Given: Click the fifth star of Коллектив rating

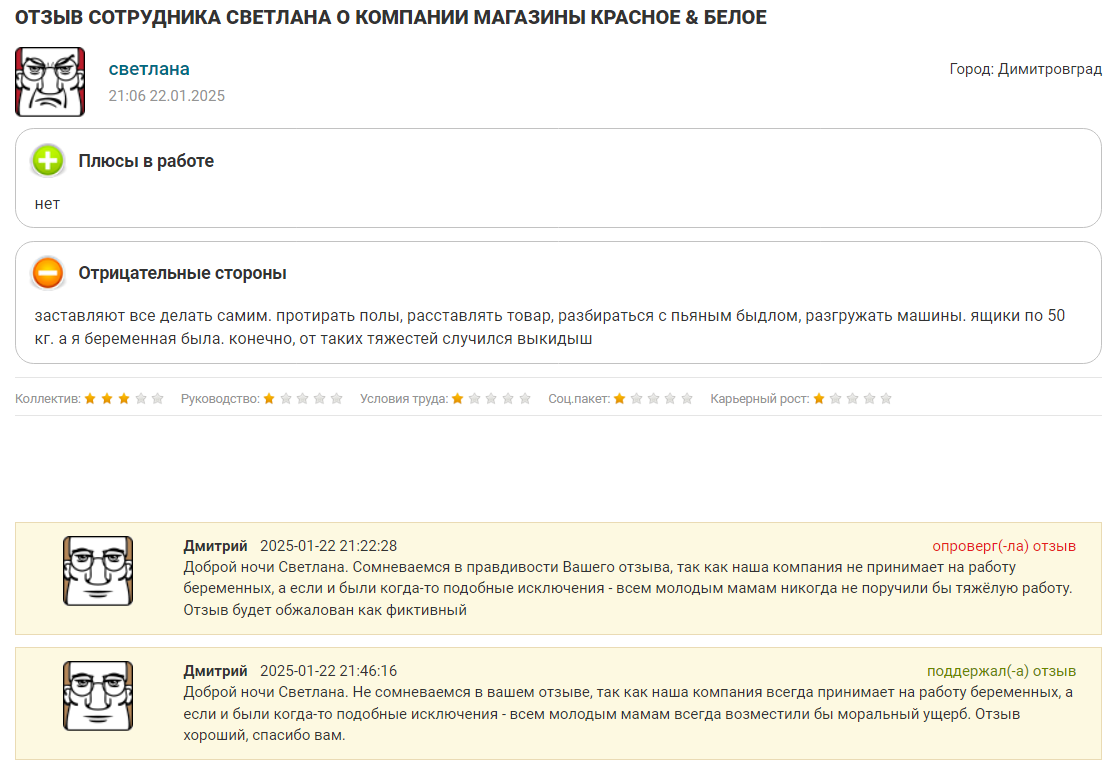Looking at the screenshot, I should 158,398.
